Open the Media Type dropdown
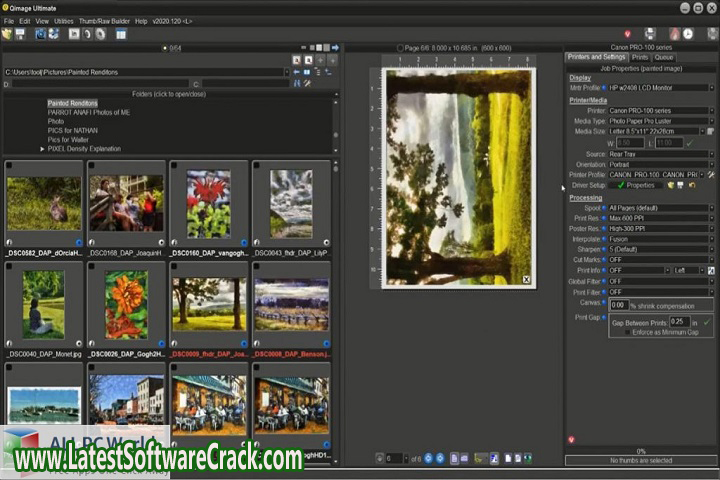 tap(659, 120)
